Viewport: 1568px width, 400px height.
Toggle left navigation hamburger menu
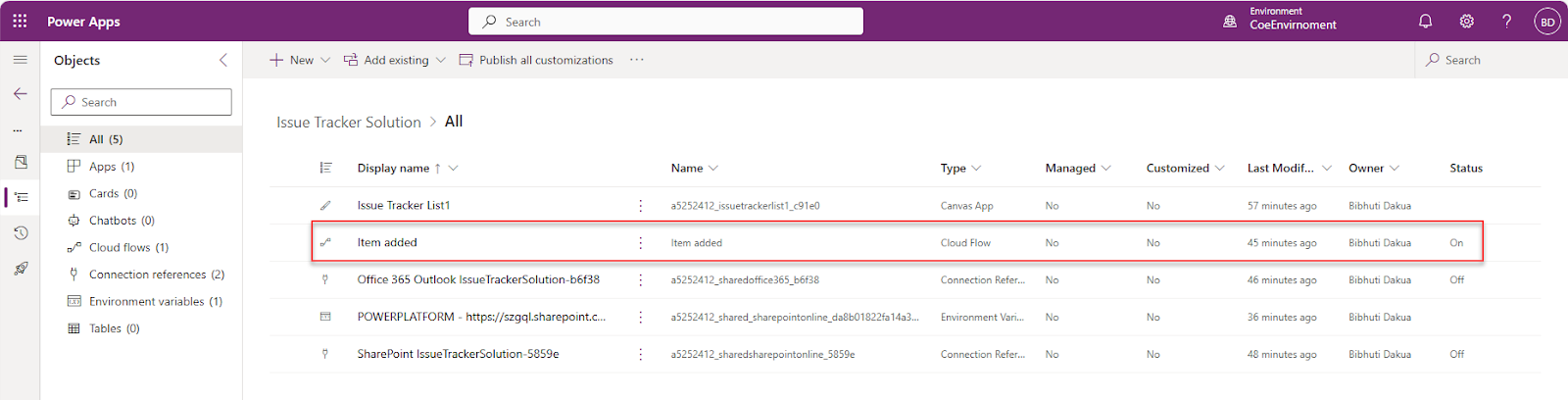pyautogui.click(x=20, y=60)
